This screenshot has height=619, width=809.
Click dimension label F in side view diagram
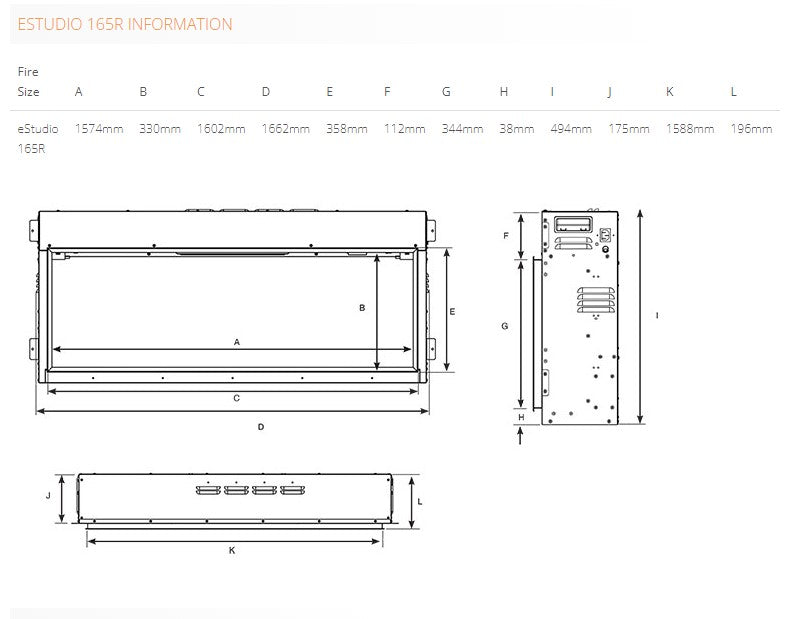[x=506, y=236]
